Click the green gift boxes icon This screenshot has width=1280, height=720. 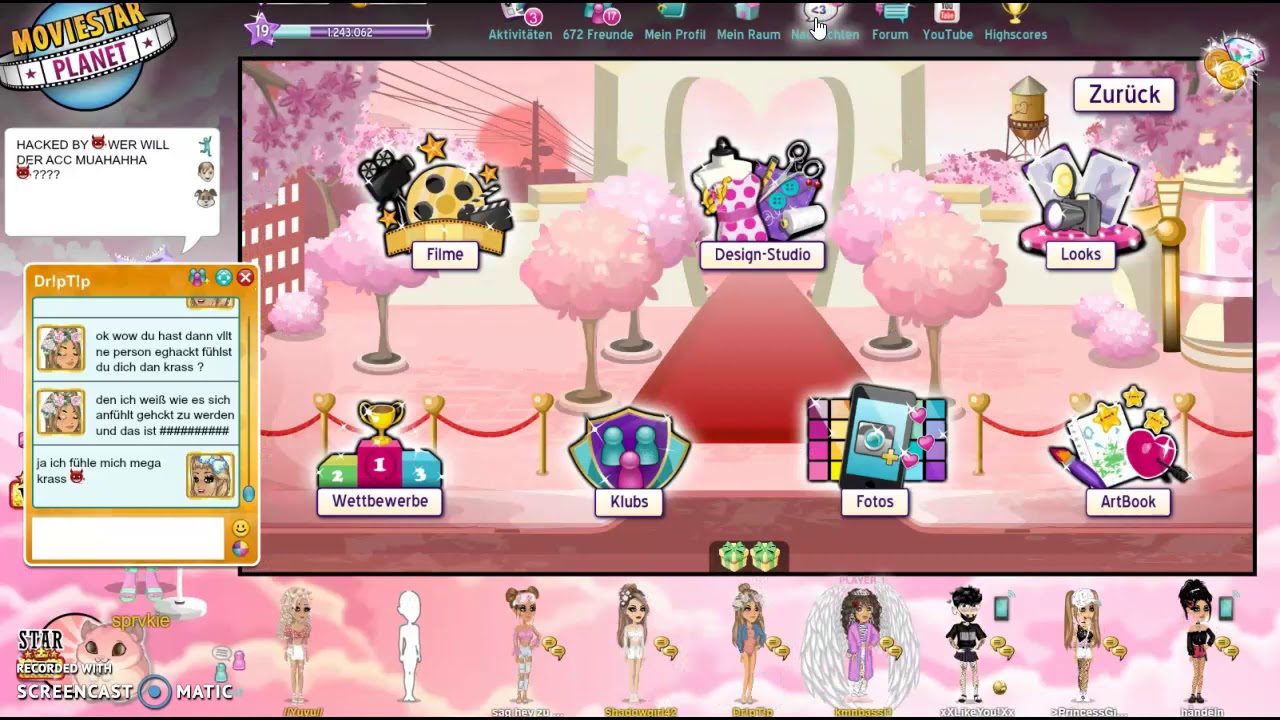click(749, 556)
